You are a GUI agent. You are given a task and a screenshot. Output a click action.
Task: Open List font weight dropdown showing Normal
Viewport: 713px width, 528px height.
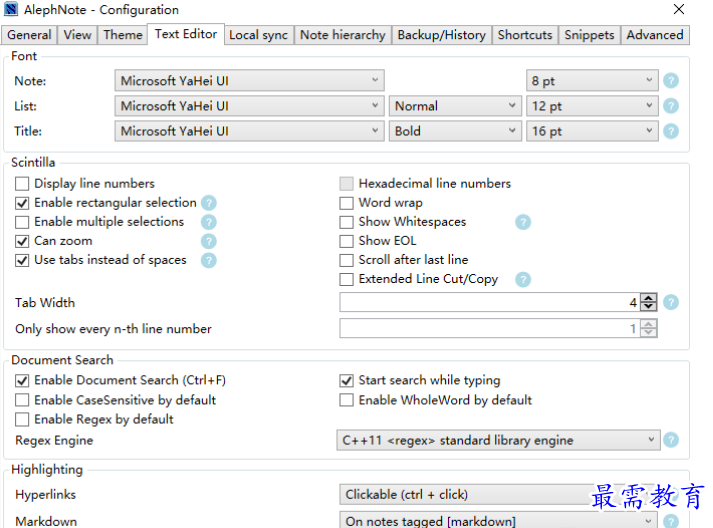[x=455, y=106]
